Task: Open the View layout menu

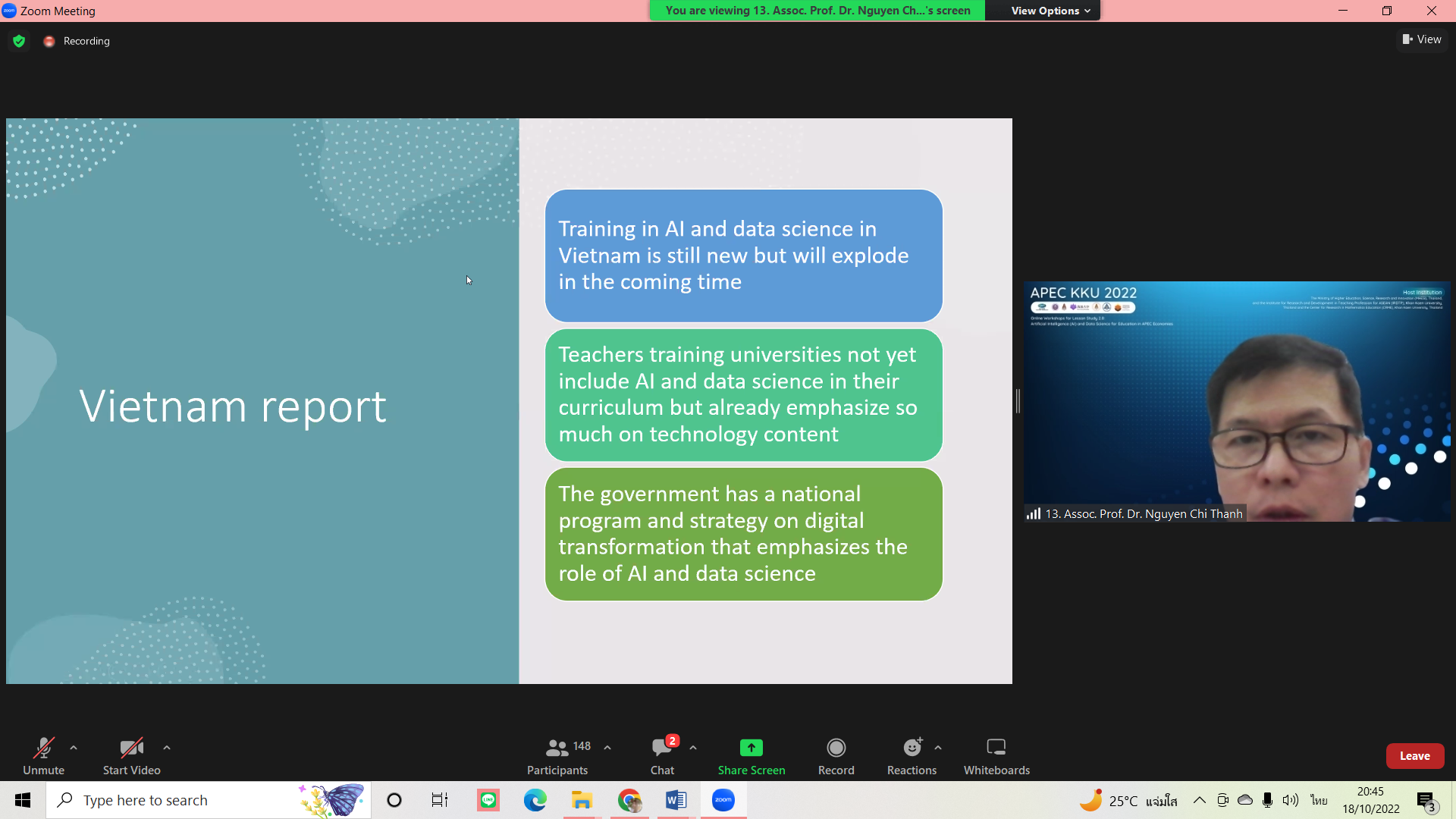Action: click(1422, 39)
